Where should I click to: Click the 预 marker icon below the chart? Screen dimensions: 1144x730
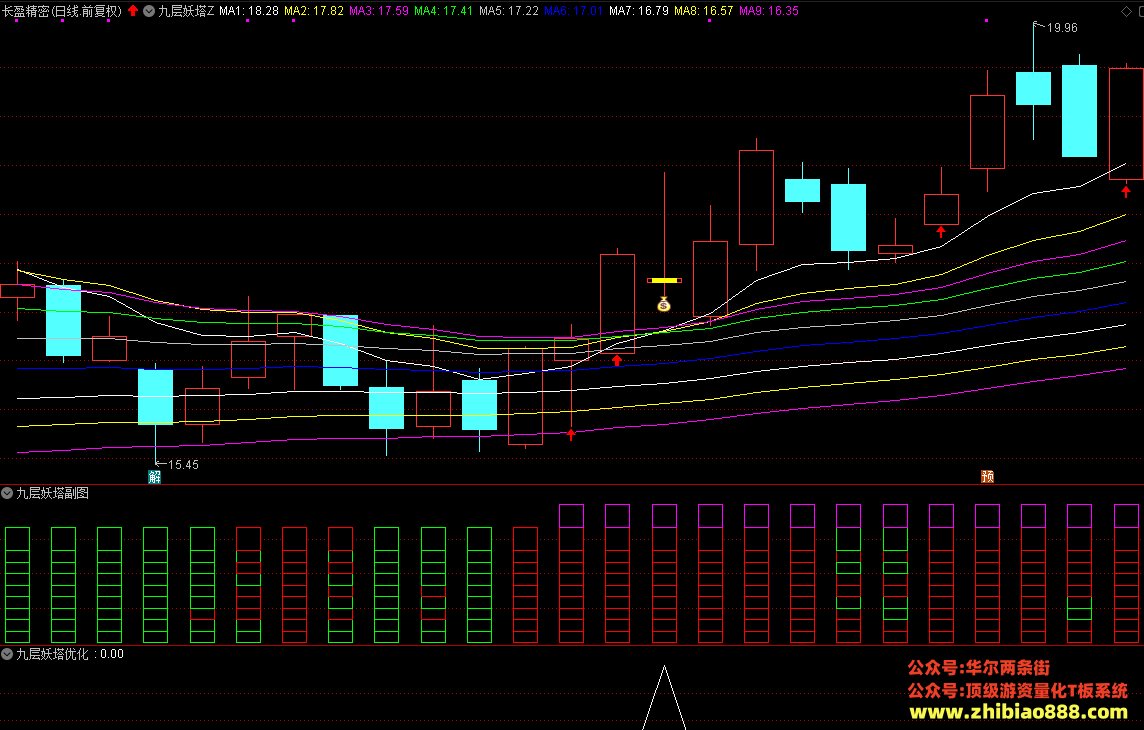coord(988,476)
